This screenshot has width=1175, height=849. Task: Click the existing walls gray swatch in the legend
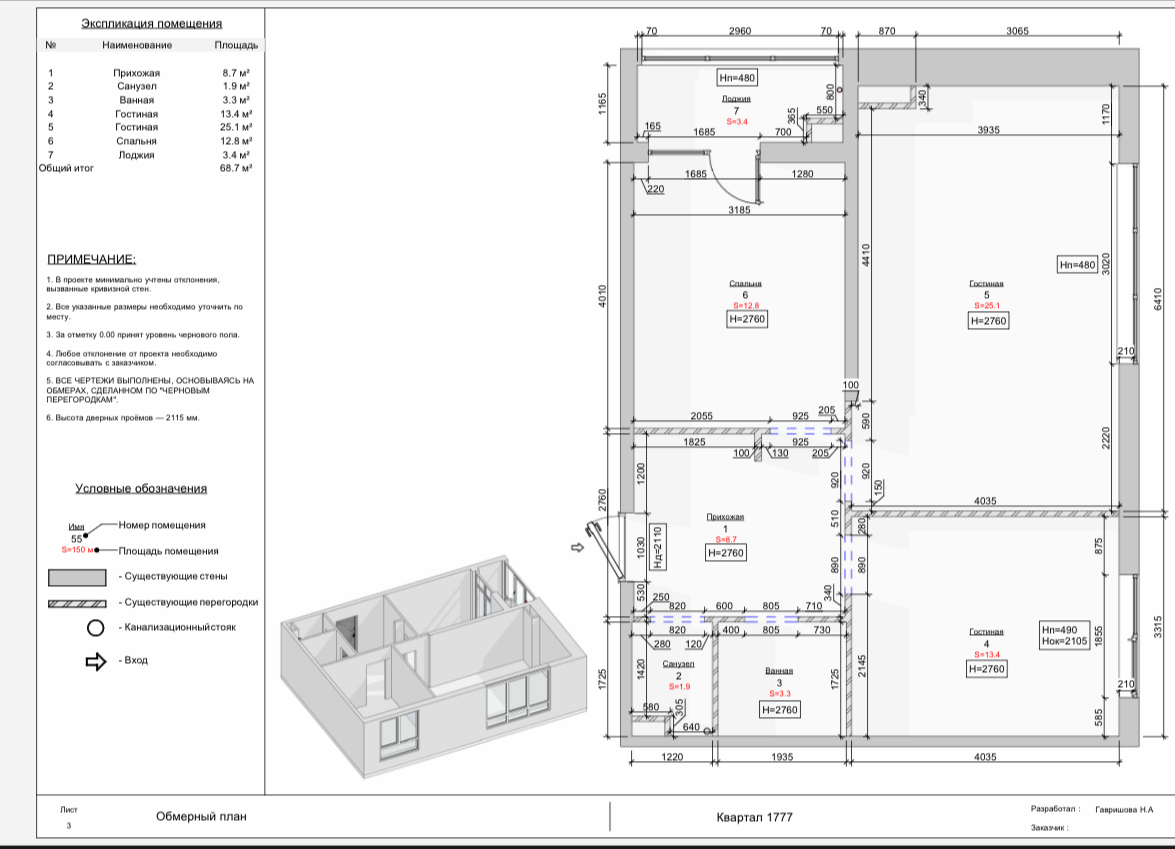pyautogui.click(x=77, y=577)
